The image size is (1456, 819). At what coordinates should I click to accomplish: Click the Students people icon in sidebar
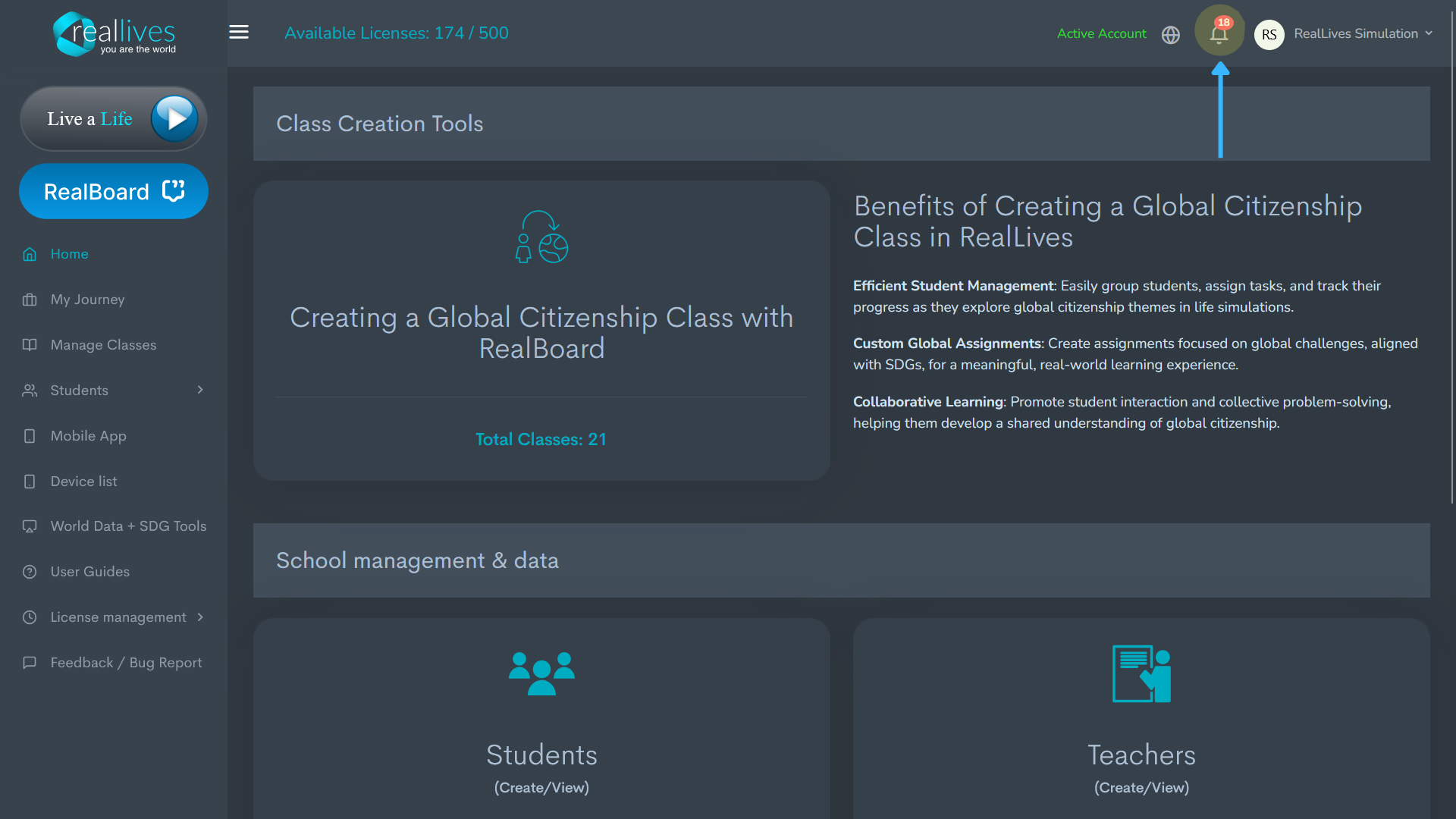pos(30,391)
